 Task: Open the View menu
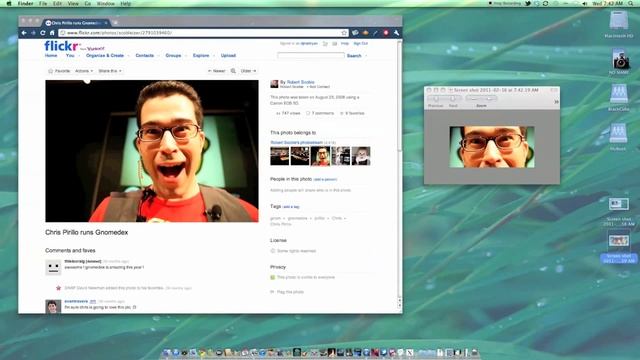(x=73, y=3)
